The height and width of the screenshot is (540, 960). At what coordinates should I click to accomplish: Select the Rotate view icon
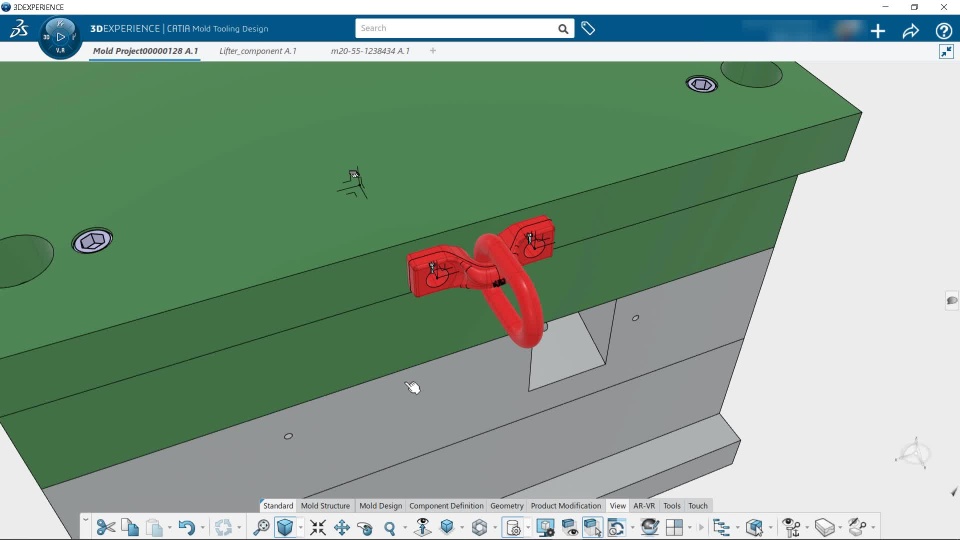[366, 527]
